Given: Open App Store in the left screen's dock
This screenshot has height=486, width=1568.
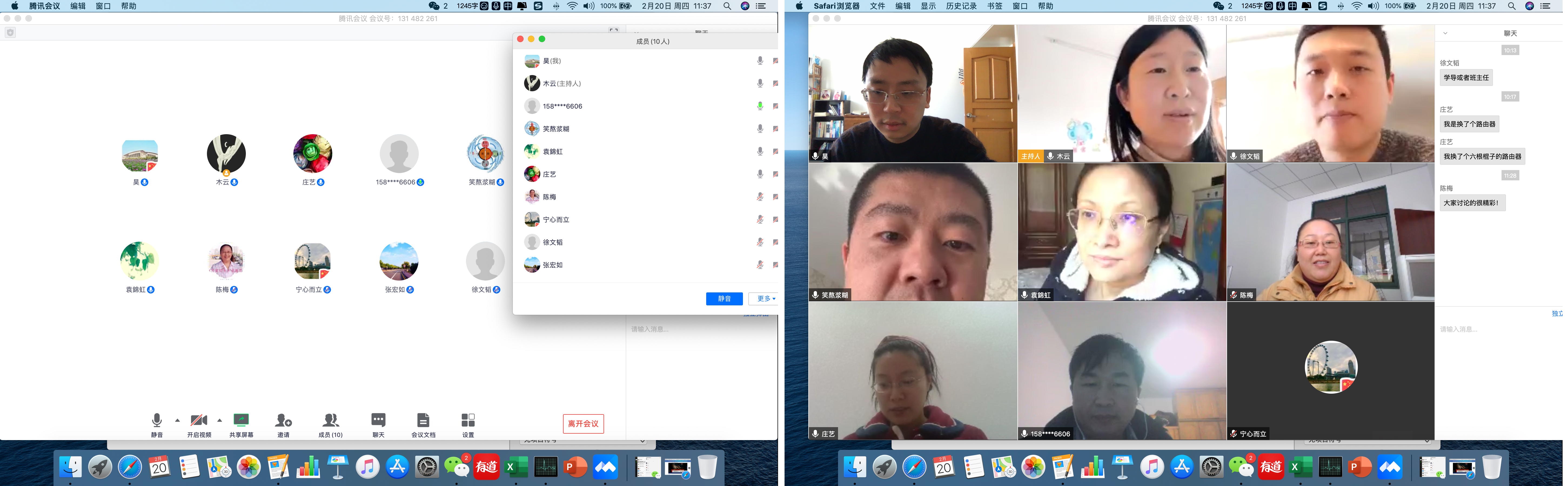Looking at the screenshot, I should pos(397,467).
